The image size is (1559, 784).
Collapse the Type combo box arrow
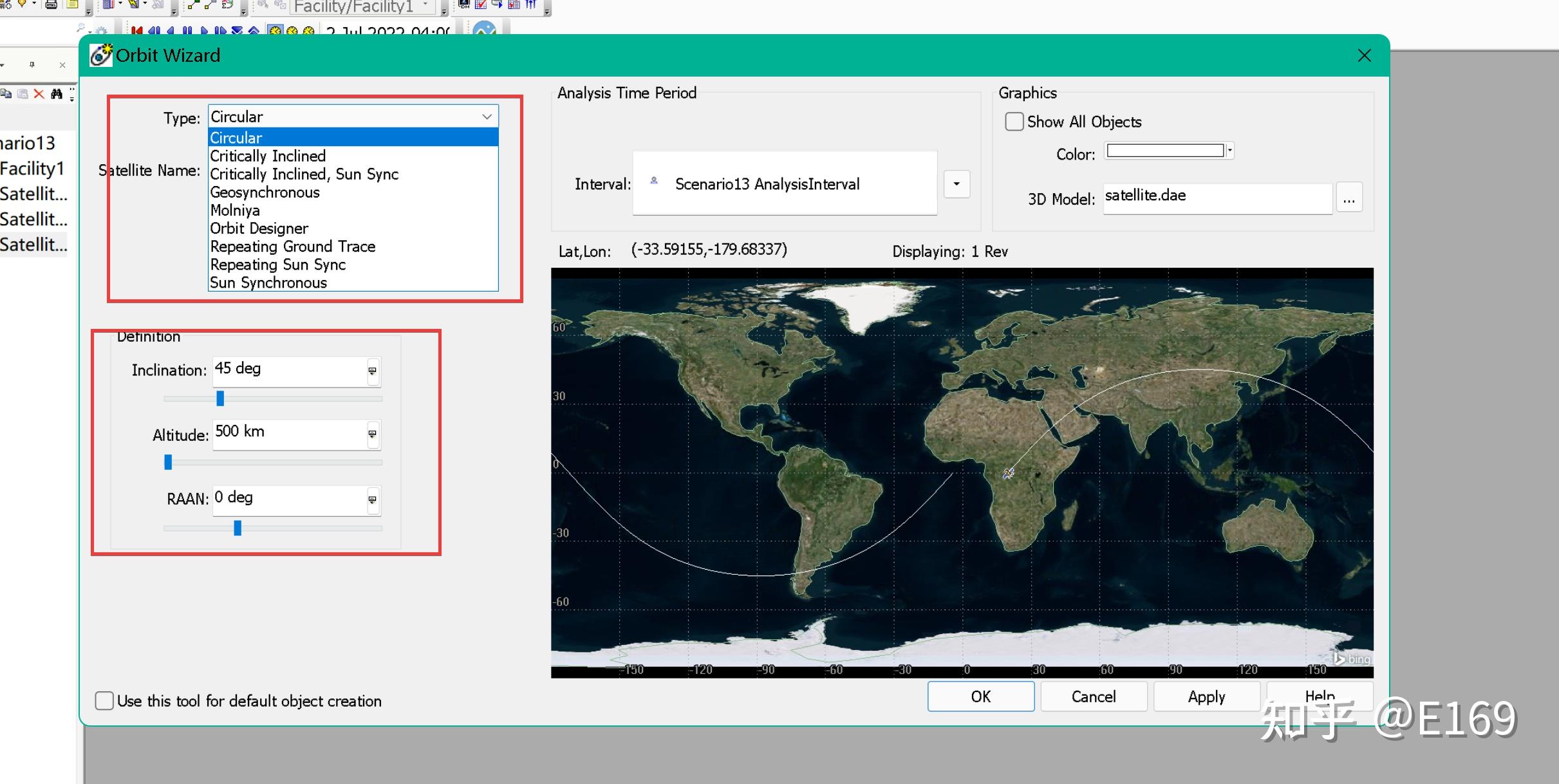(487, 117)
